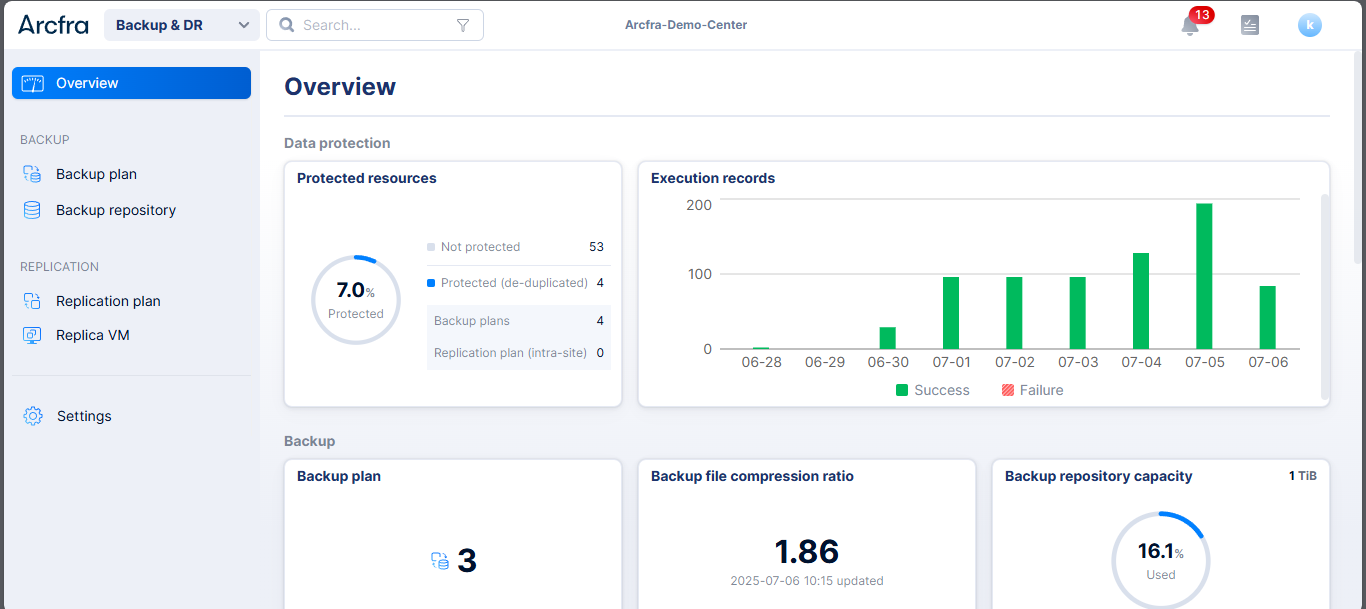Open the task list icon in header
The height and width of the screenshot is (609, 1366).
click(x=1249, y=25)
